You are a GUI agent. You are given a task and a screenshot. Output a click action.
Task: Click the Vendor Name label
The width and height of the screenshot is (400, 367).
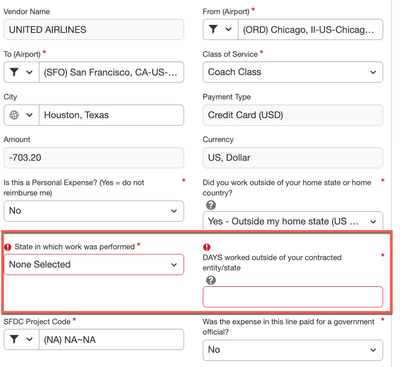point(27,11)
